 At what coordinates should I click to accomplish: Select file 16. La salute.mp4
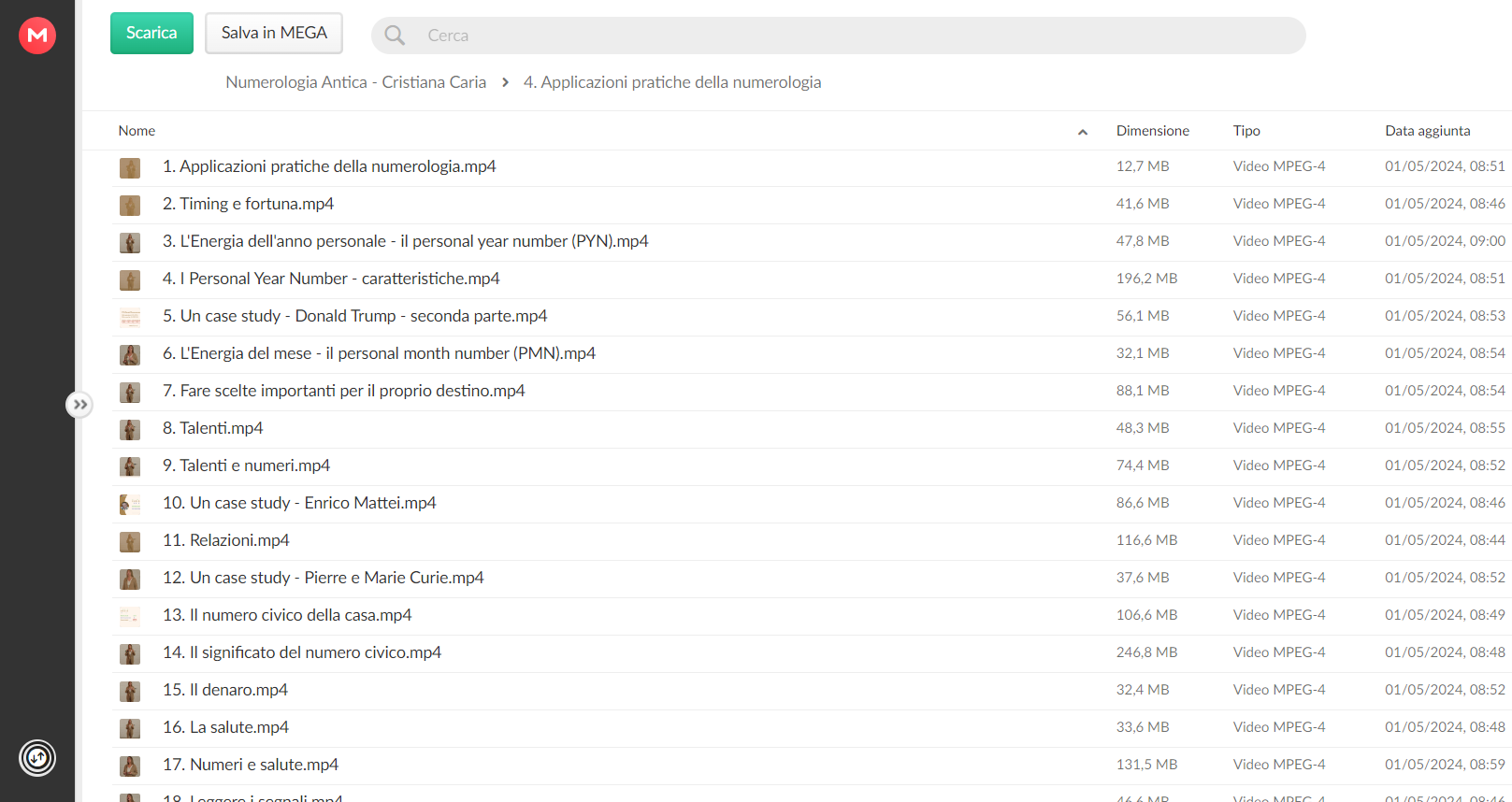click(225, 727)
